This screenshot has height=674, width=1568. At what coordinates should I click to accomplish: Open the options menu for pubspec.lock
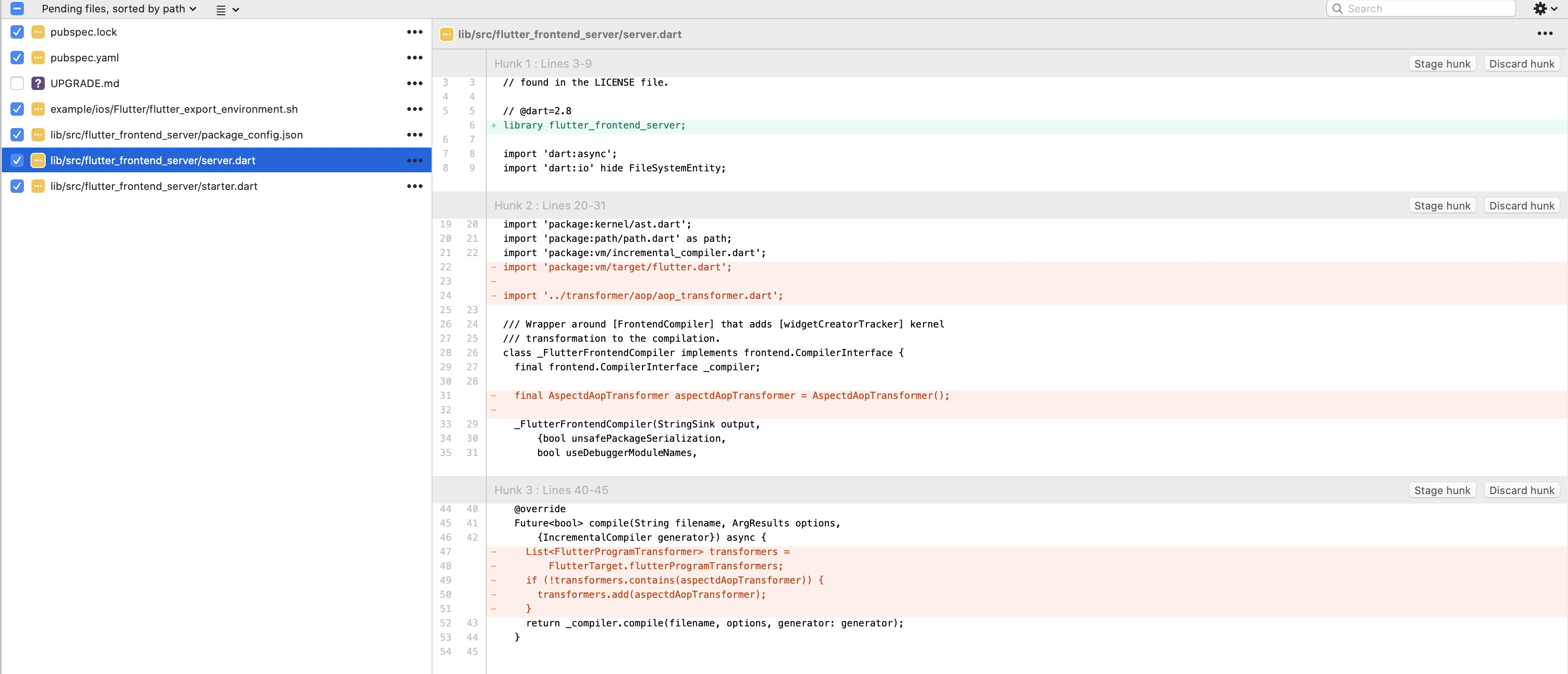(x=414, y=31)
